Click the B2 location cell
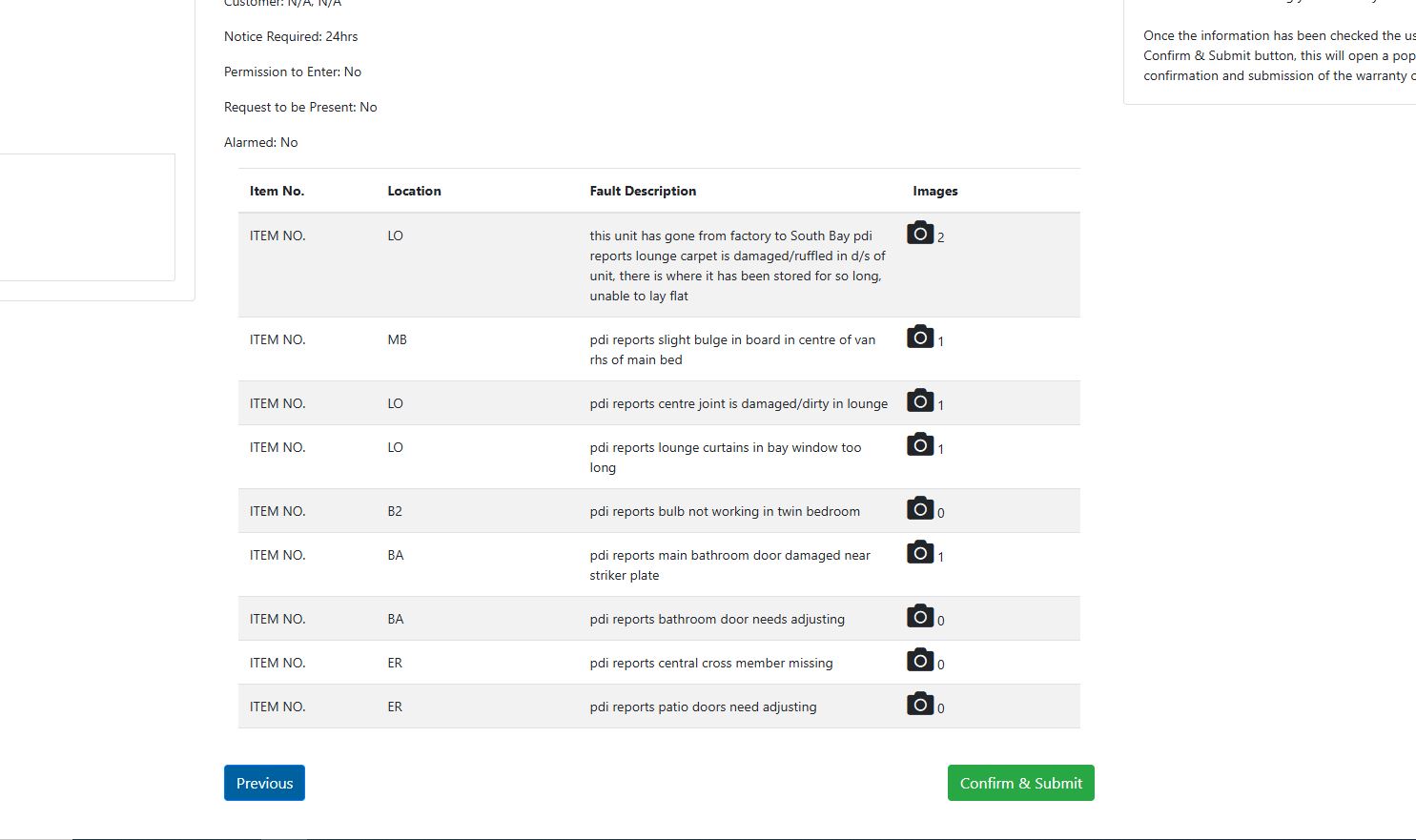Viewport: 1416px width, 840px height. coord(395,511)
